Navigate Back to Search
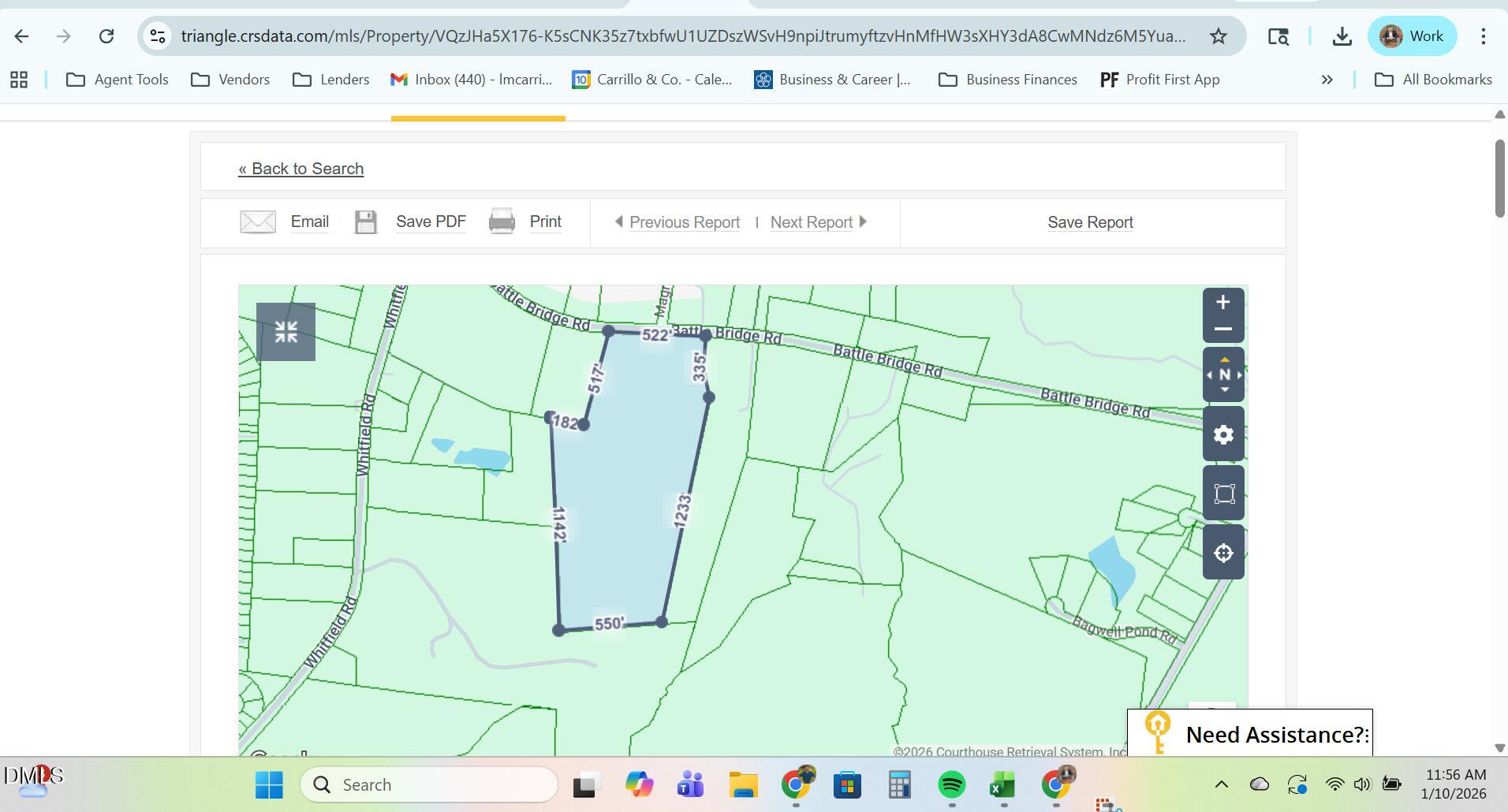 coord(300,168)
